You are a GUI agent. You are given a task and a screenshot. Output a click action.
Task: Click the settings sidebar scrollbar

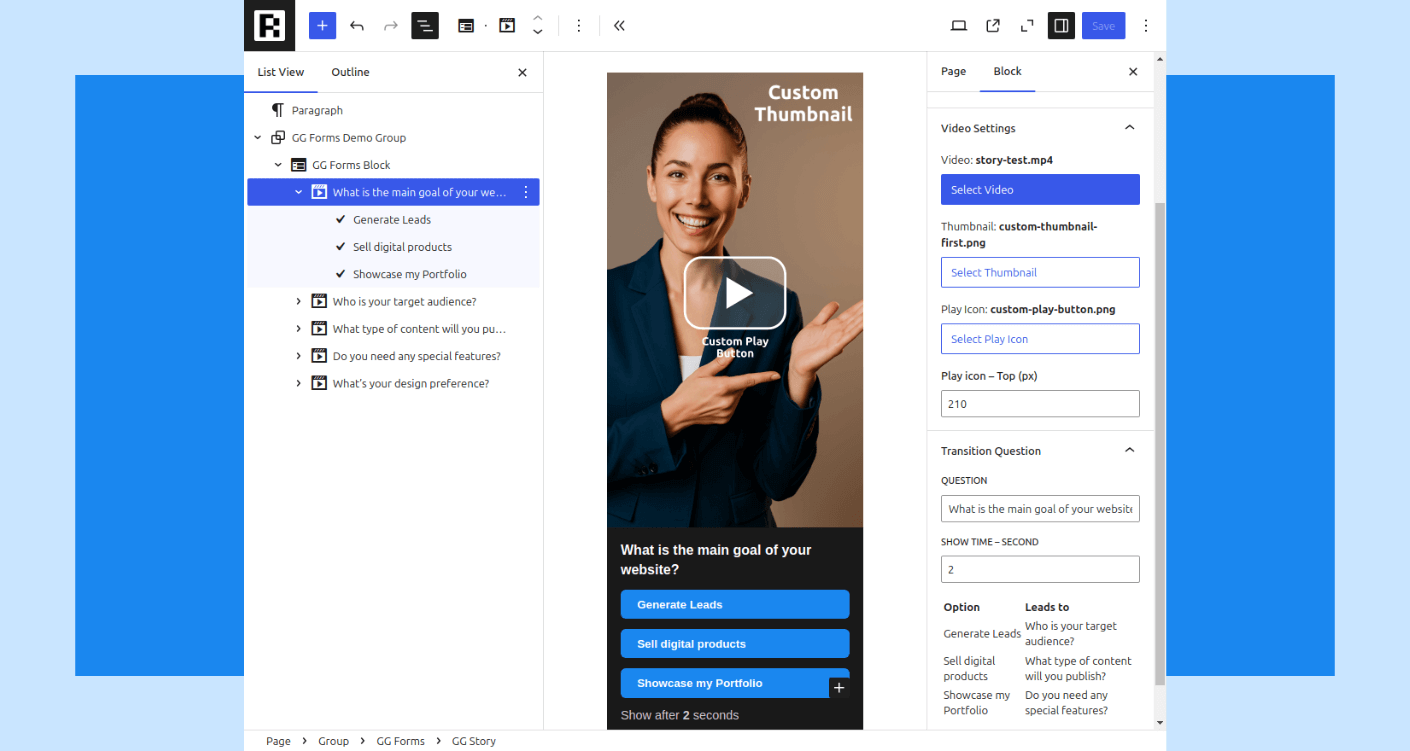(1160, 443)
